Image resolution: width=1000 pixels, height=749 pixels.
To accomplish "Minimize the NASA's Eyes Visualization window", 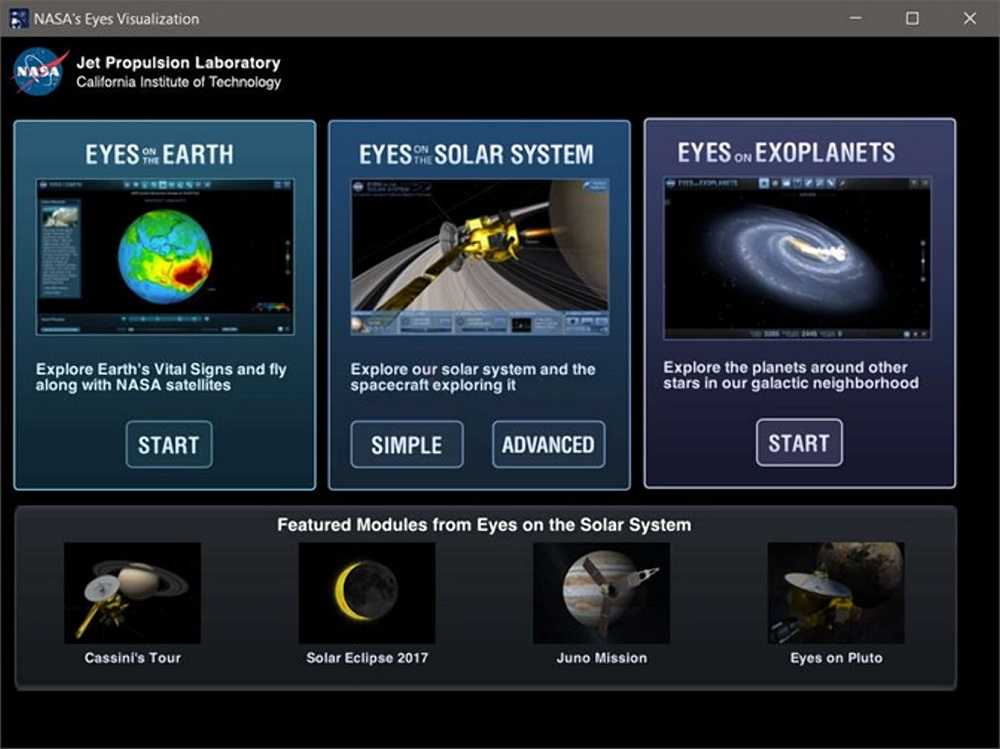I will click(x=855, y=18).
